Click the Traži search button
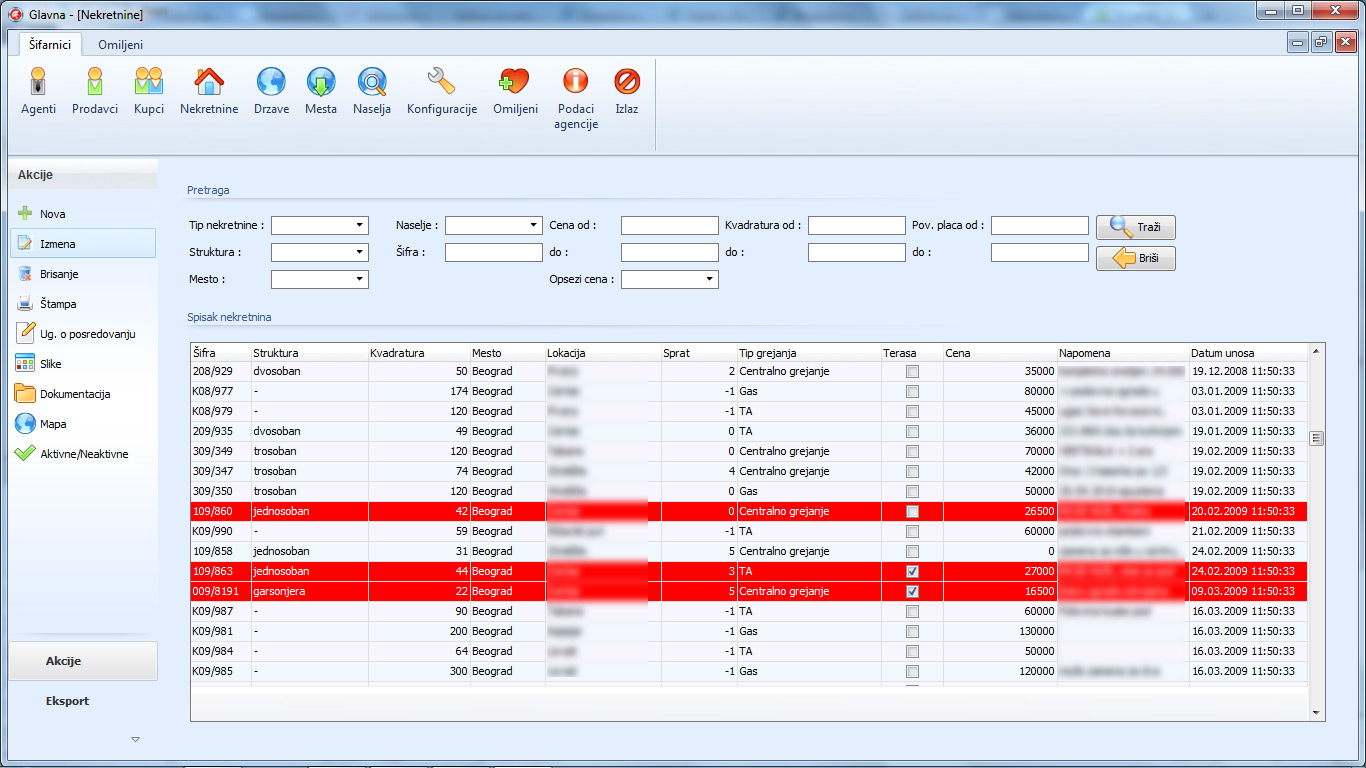 1136,227
